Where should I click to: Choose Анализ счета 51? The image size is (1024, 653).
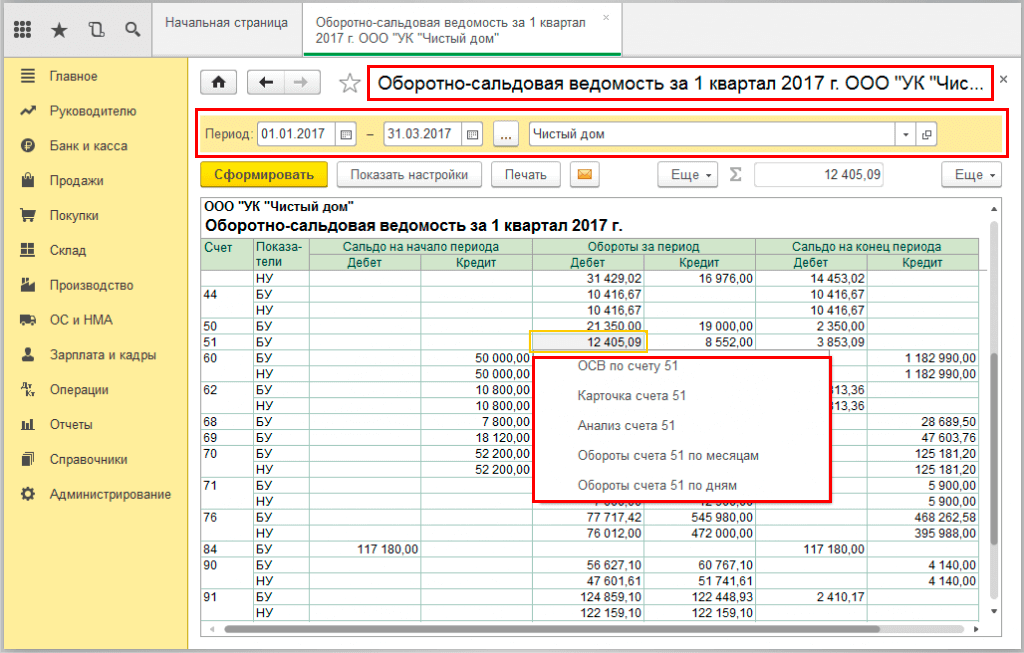point(626,426)
